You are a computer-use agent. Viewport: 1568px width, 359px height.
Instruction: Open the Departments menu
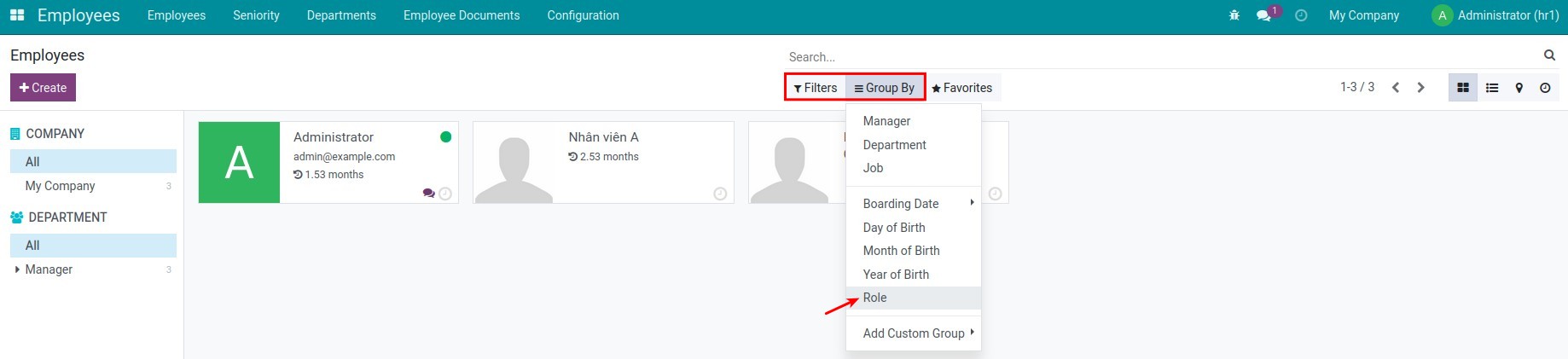341,15
